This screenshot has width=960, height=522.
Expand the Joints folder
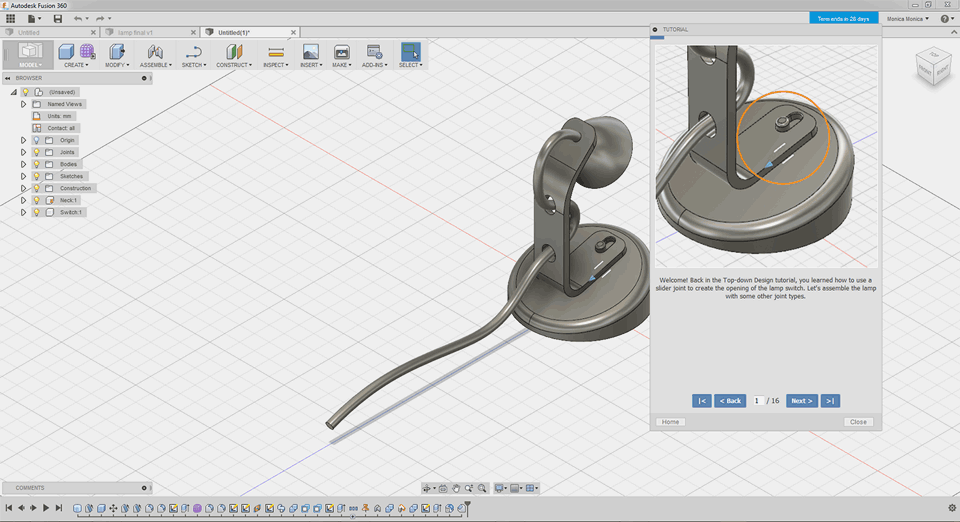click(23, 152)
